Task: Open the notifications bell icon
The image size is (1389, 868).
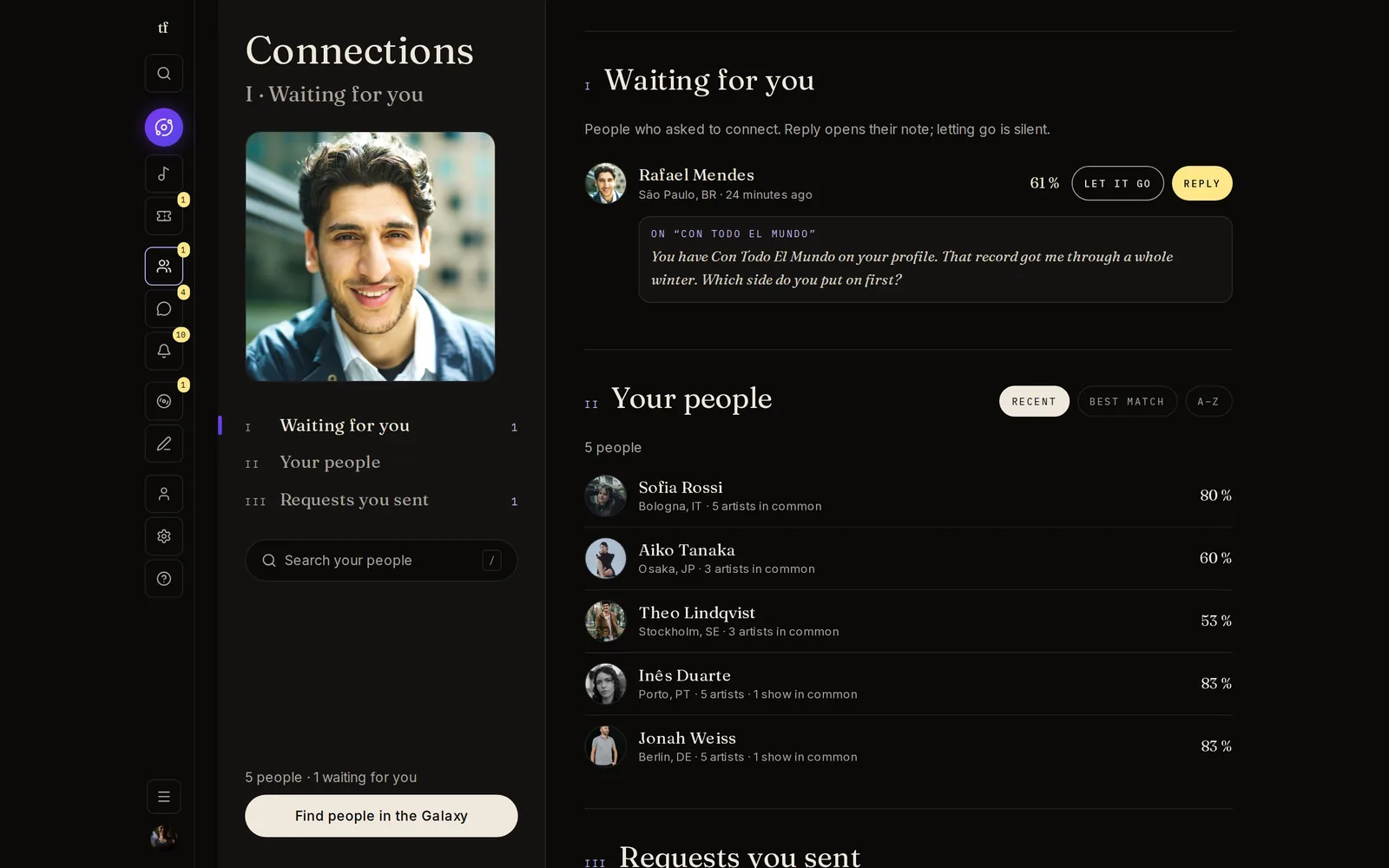Action: point(163,352)
